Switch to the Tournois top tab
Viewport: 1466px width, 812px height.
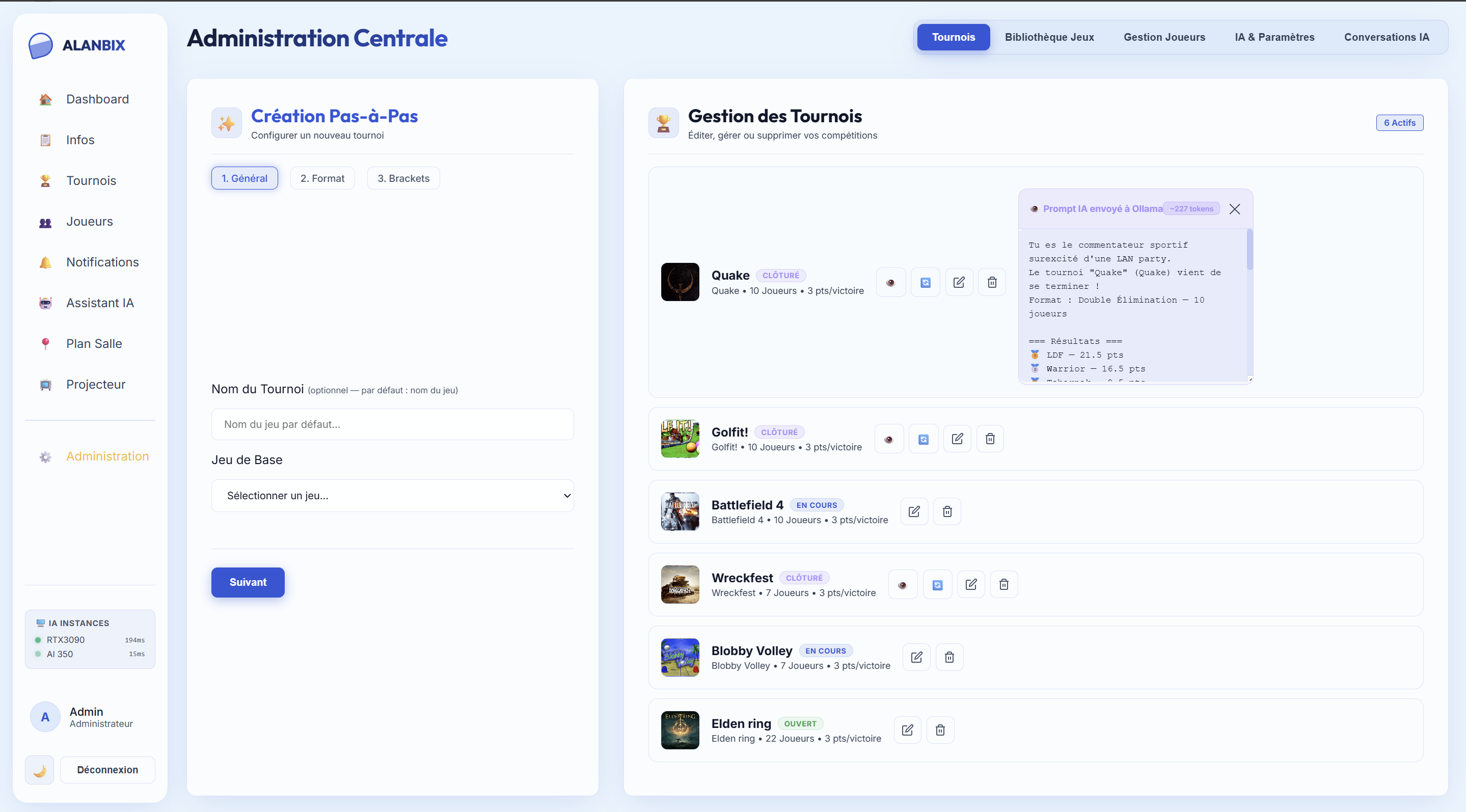(953, 37)
